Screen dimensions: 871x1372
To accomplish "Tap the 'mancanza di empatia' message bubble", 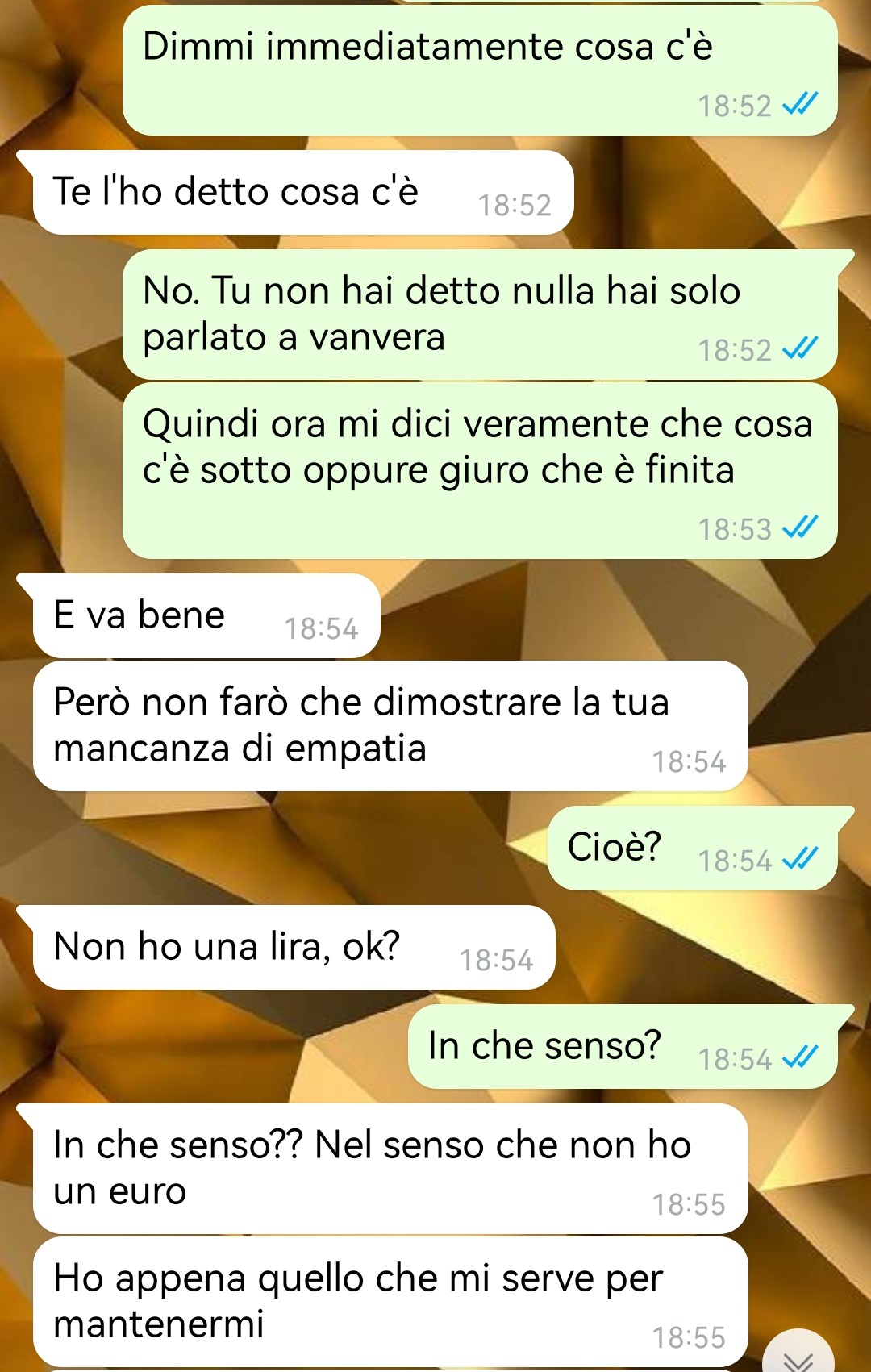I will [x=390, y=726].
